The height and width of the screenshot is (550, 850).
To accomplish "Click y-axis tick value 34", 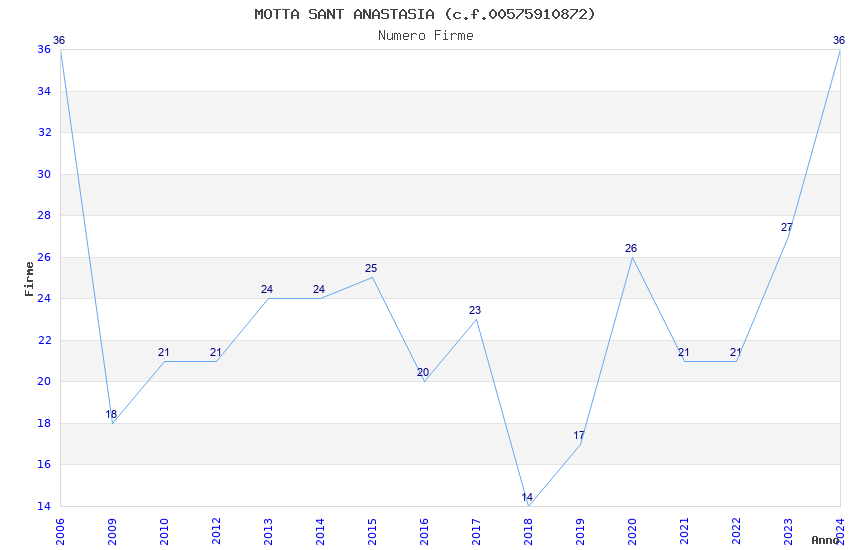I will tap(44, 91).
